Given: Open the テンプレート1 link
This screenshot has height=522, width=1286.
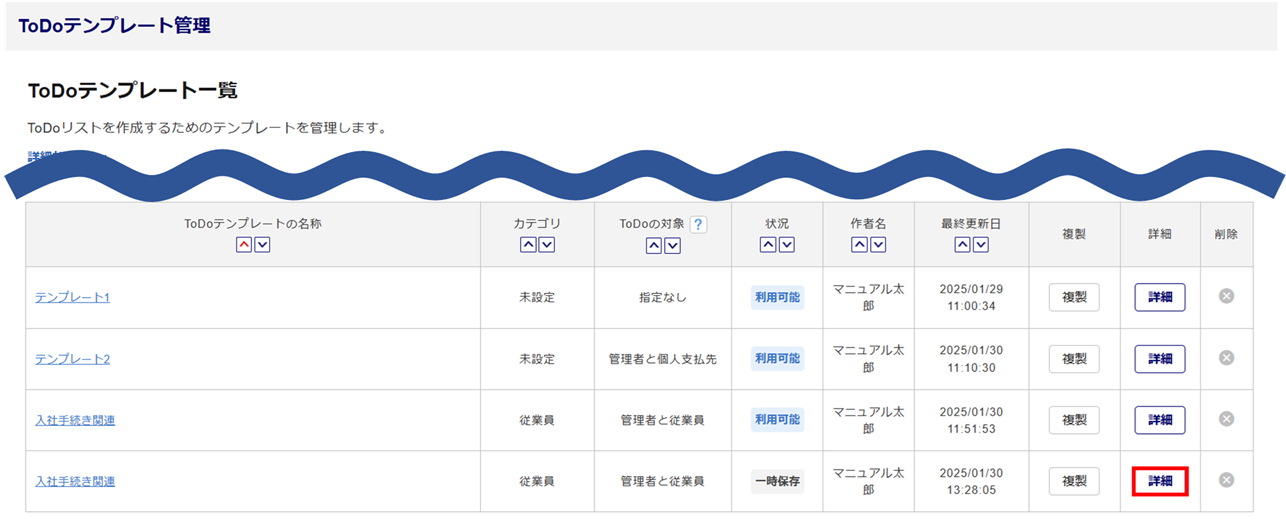Looking at the screenshot, I should click(72, 298).
